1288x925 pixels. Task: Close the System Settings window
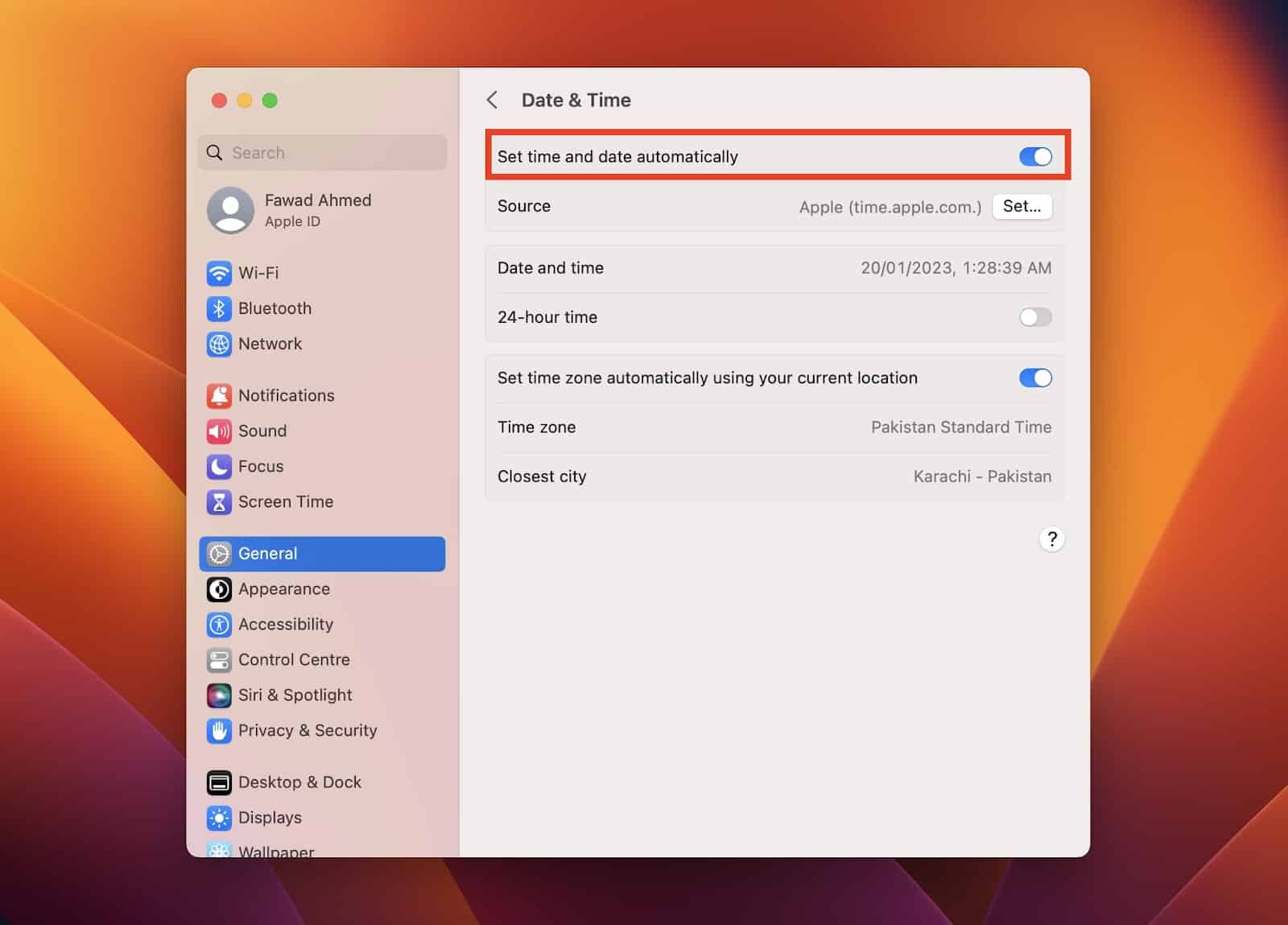(219, 100)
